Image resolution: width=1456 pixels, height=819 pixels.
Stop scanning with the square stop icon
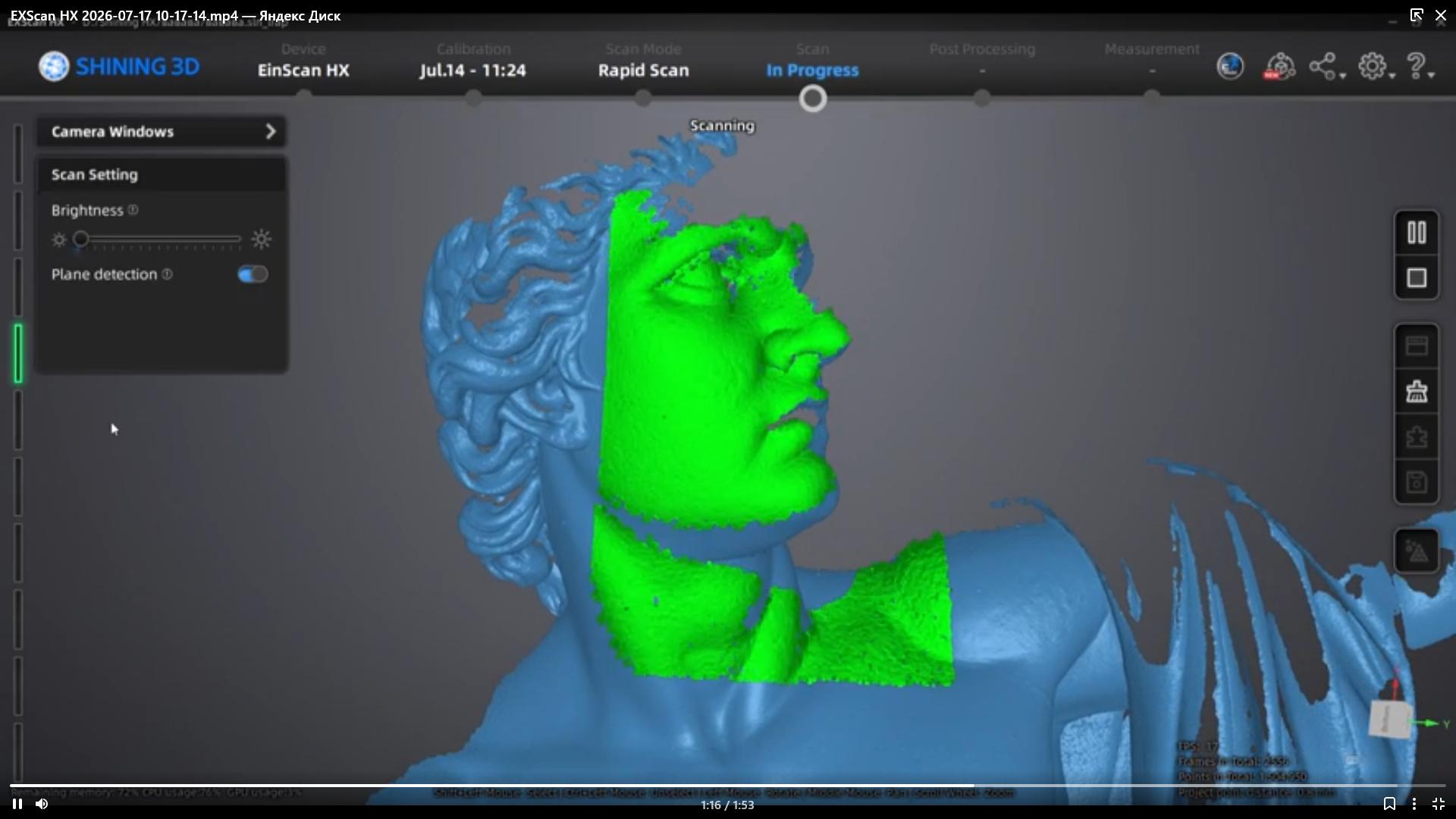coord(1417,278)
